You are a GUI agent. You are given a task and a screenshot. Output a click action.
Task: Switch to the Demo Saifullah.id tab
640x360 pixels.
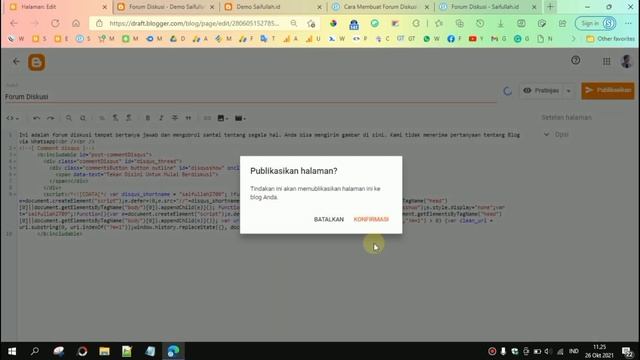pos(274,7)
